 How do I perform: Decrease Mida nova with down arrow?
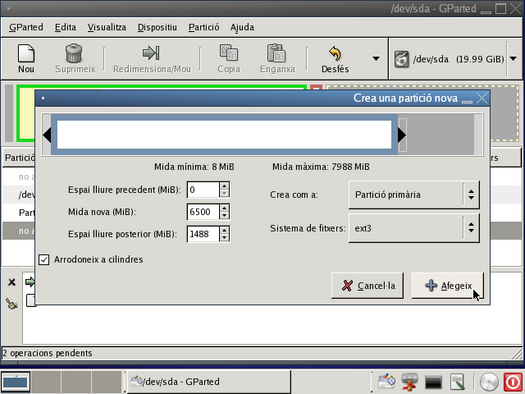coord(224,216)
